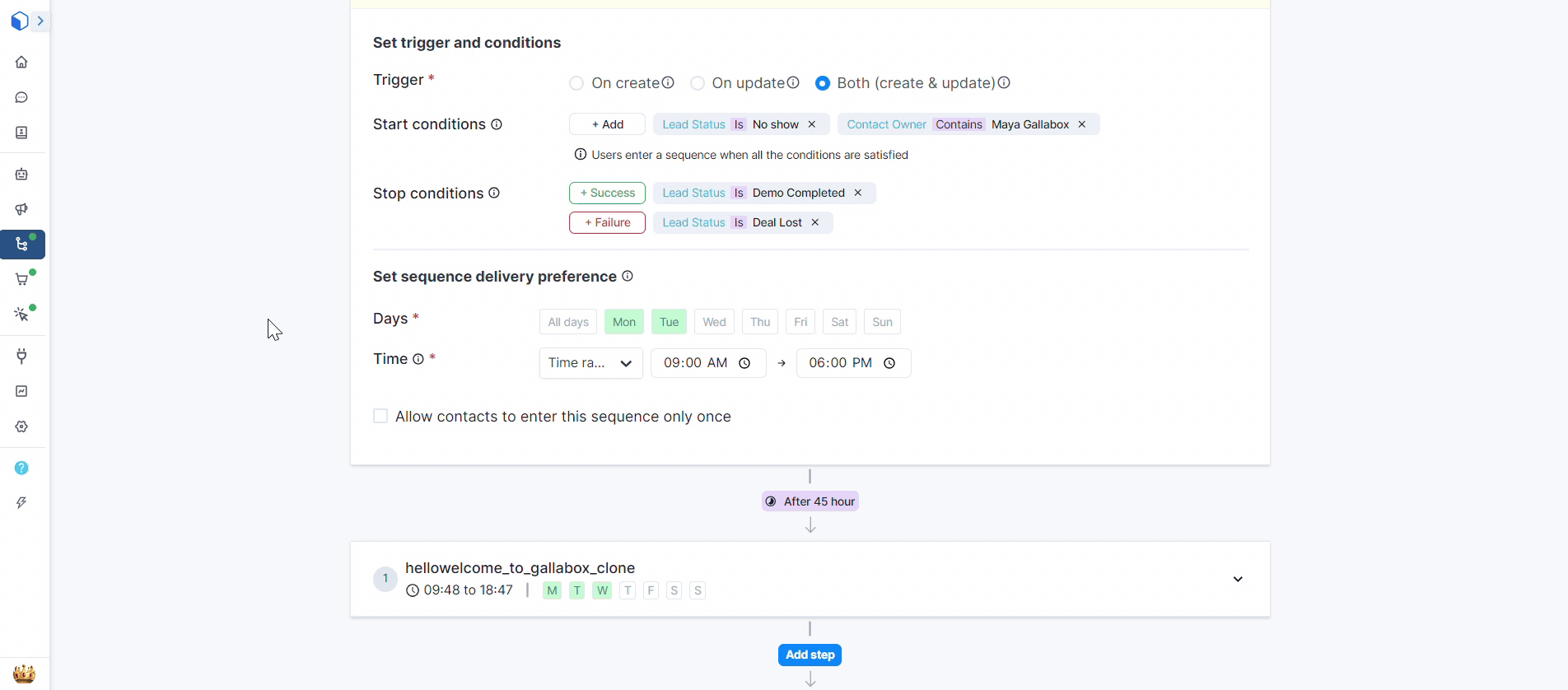Open the bot icon in sidebar

(x=21, y=175)
